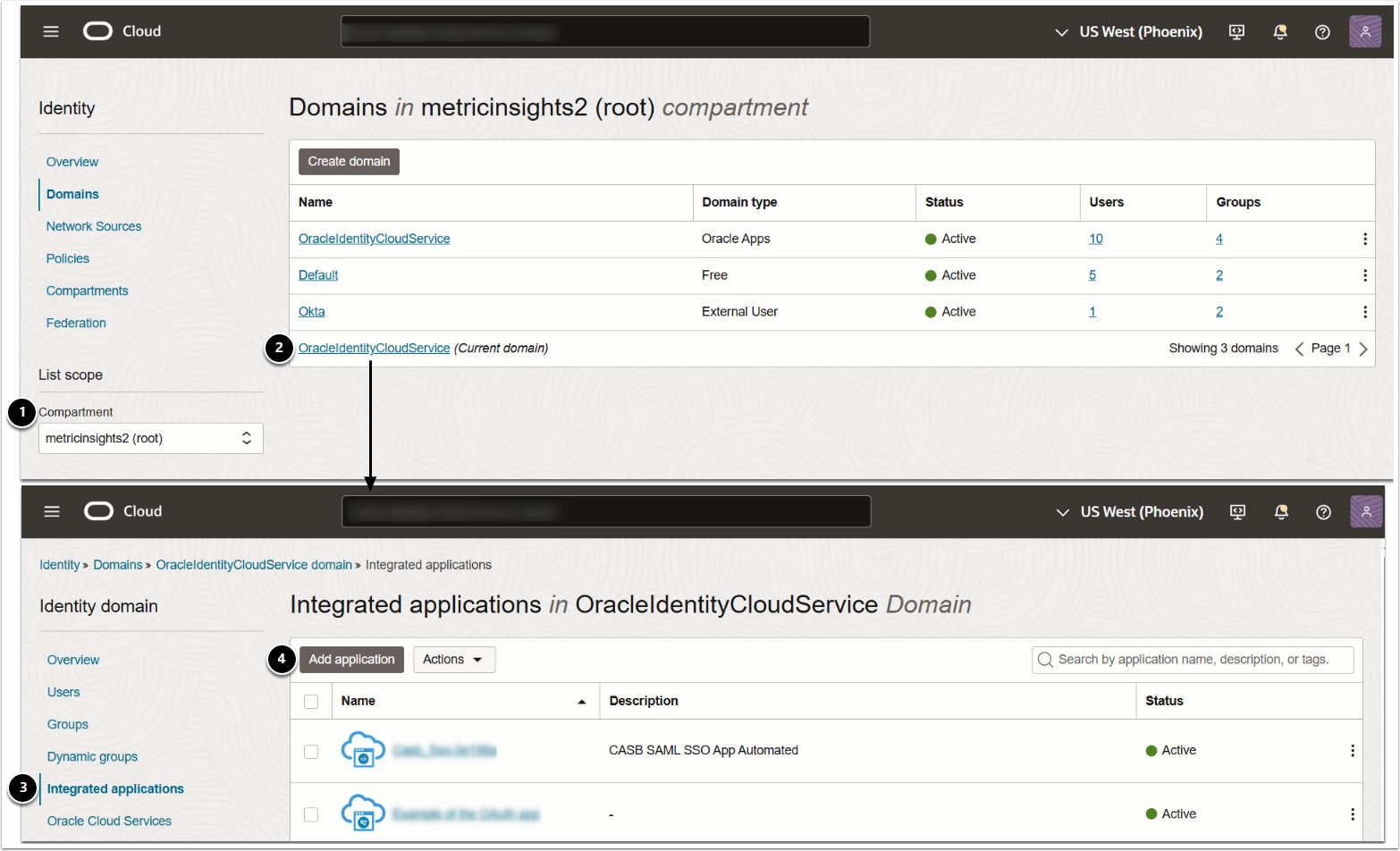Open actions menu for Default domain row
Screen dimensions: 1400x851
(x=1364, y=275)
